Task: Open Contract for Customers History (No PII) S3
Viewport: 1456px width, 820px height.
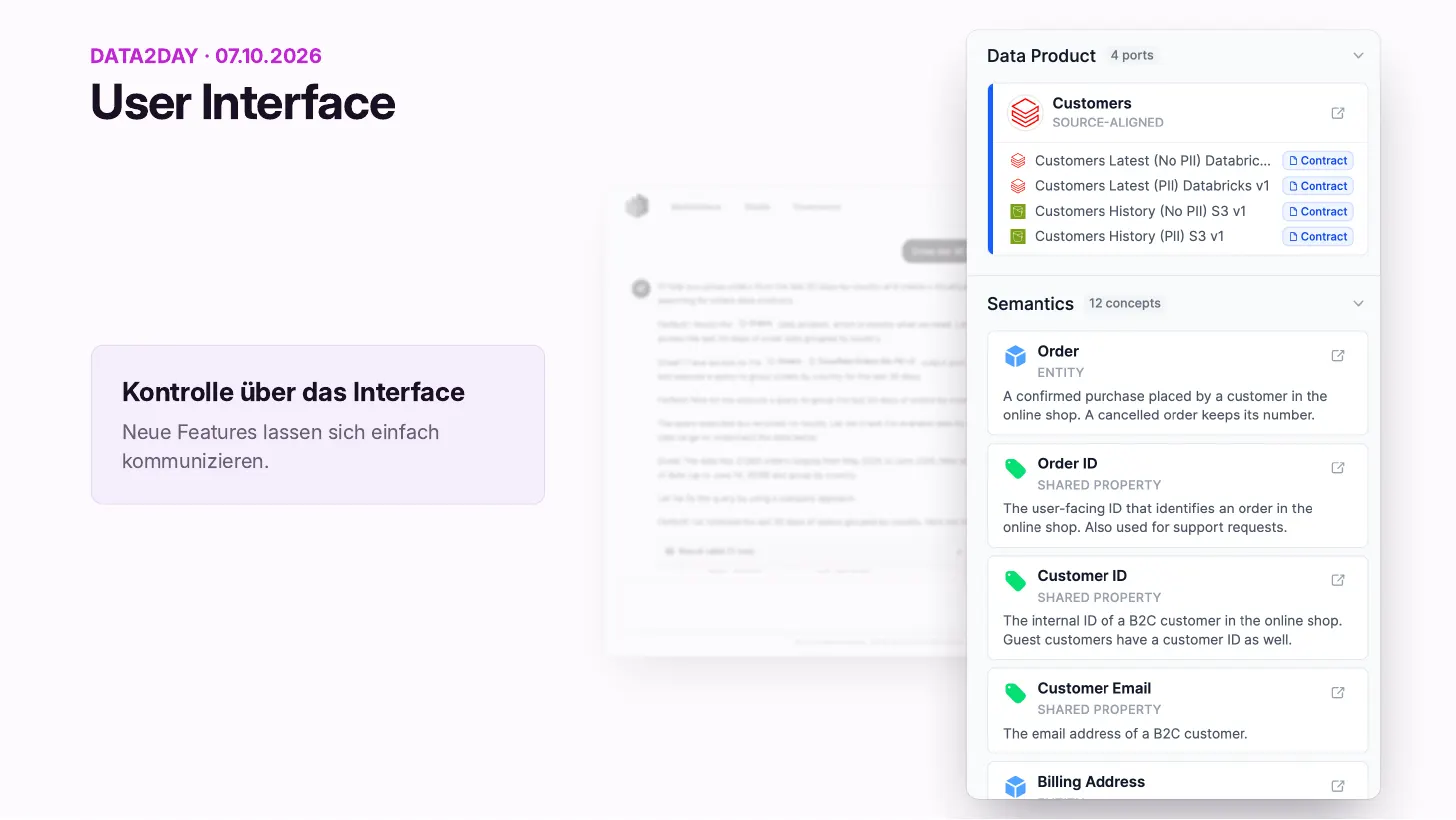Action: 1318,211
